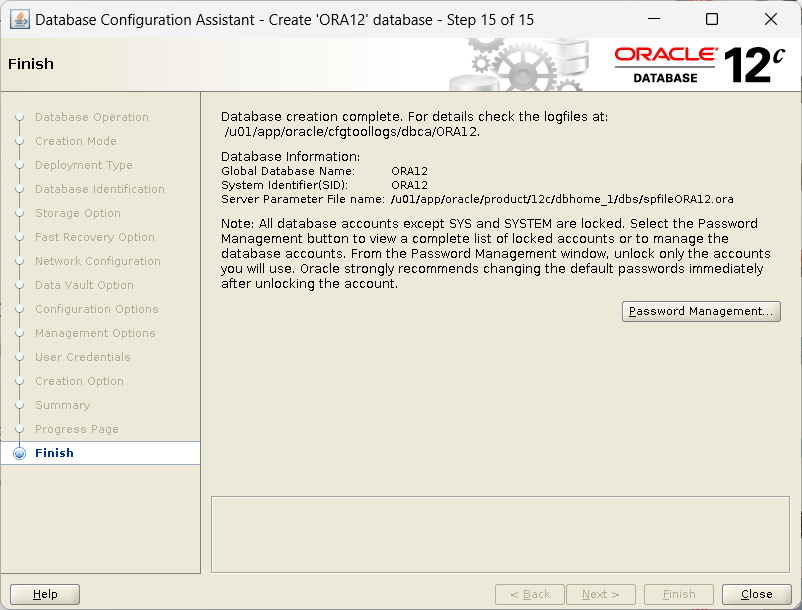Close the Database Configuration Assistant wizard
This screenshot has height=610, width=802.
point(756,594)
